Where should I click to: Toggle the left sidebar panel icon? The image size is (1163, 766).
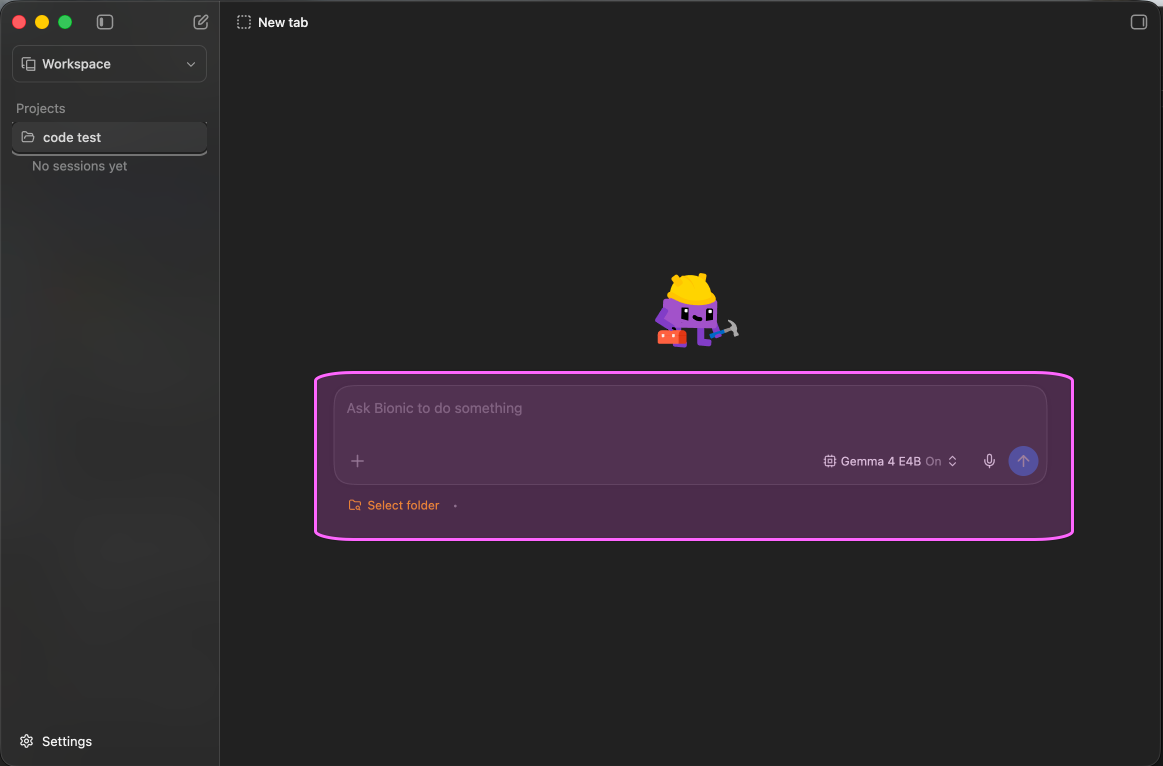coord(105,22)
